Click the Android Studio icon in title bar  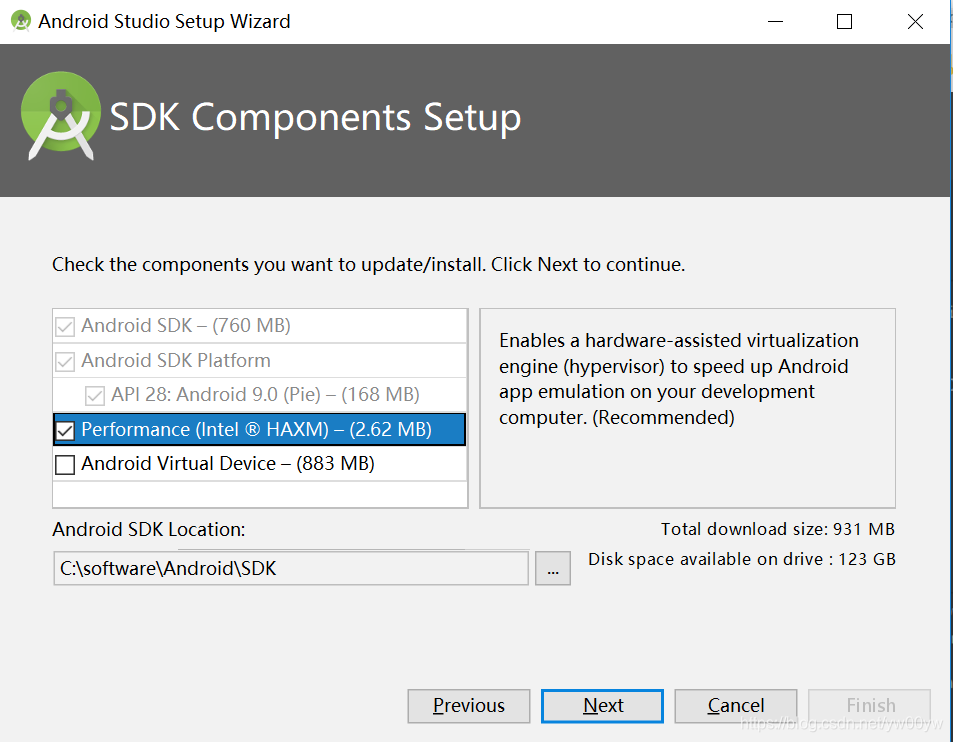tap(21, 21)
